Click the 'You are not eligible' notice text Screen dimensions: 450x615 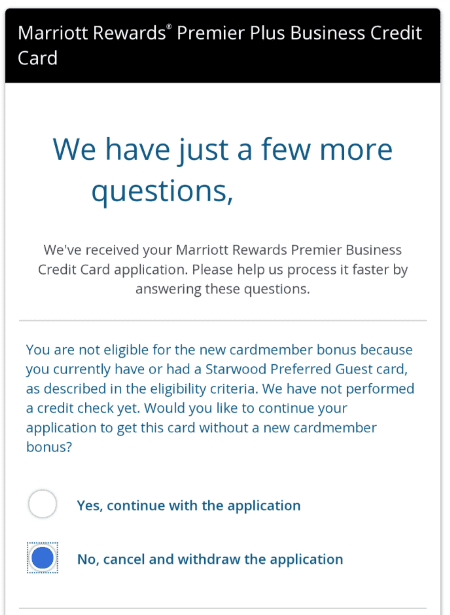220,398
